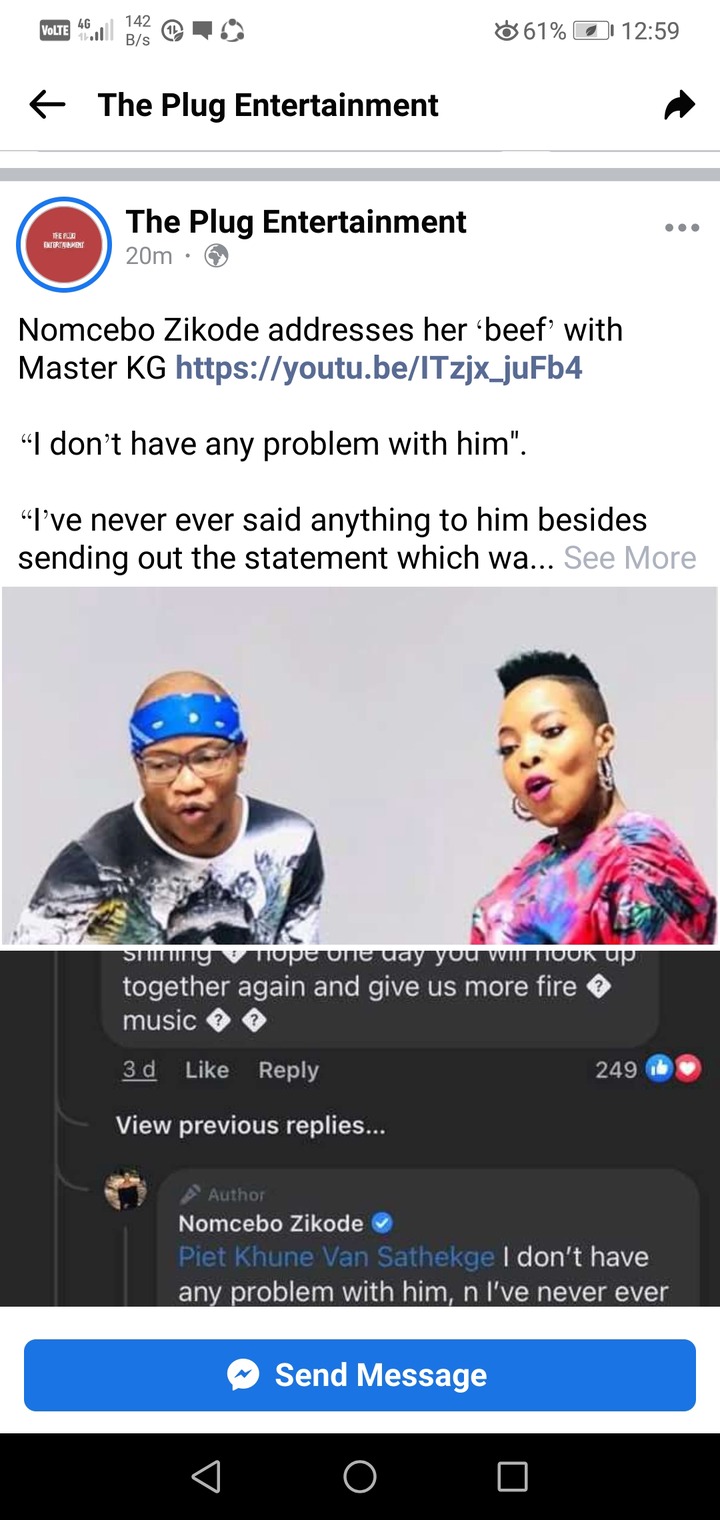Open Nomcebo Zikode's commenter profile name

tap(271, 1223)
